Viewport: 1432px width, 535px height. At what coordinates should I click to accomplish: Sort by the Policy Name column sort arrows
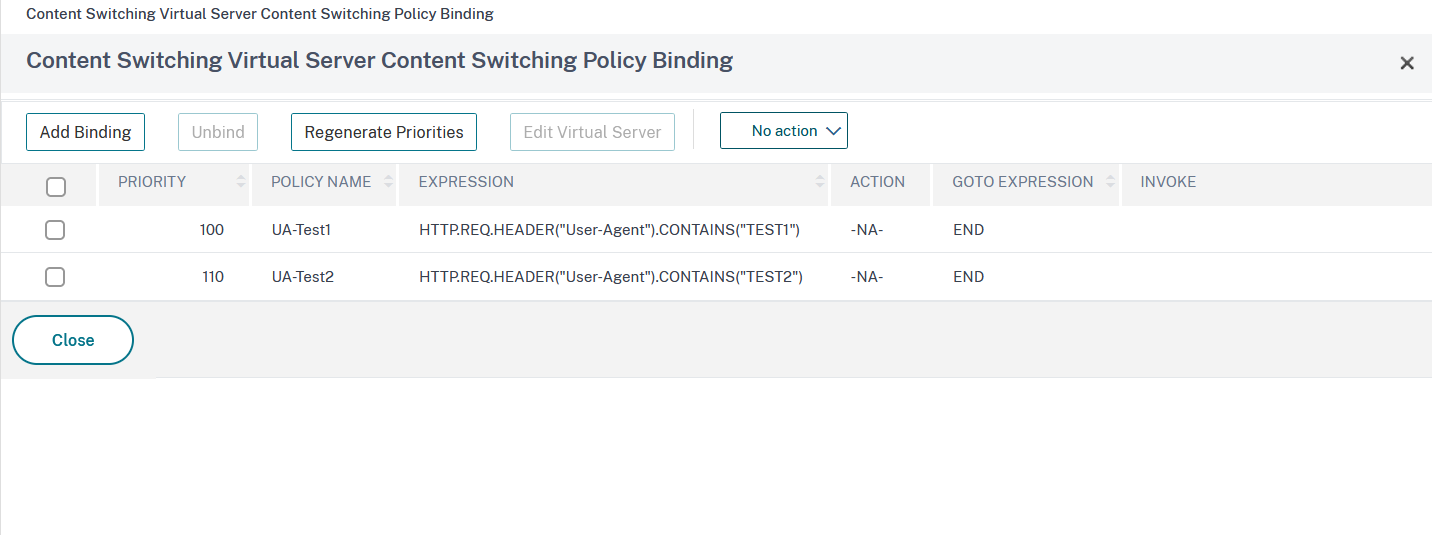point(388,182)
